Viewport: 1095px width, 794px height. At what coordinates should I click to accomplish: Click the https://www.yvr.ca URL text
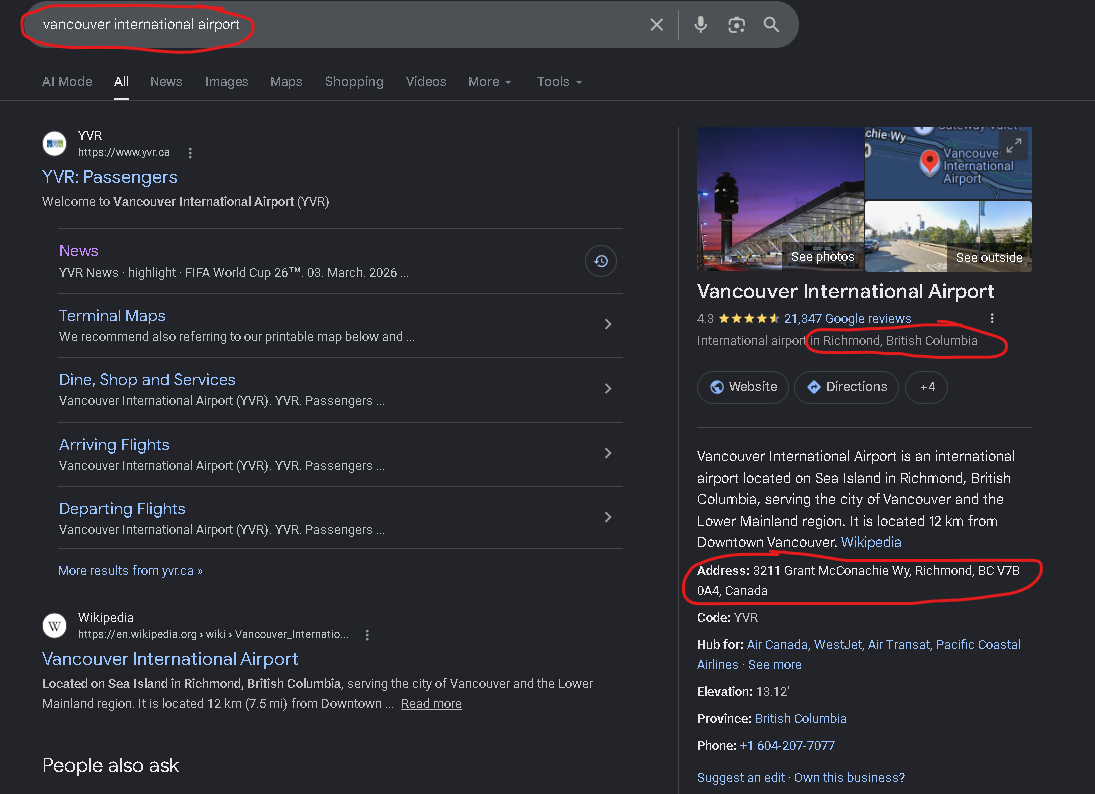pyautogui.click(x=124, y=152)
